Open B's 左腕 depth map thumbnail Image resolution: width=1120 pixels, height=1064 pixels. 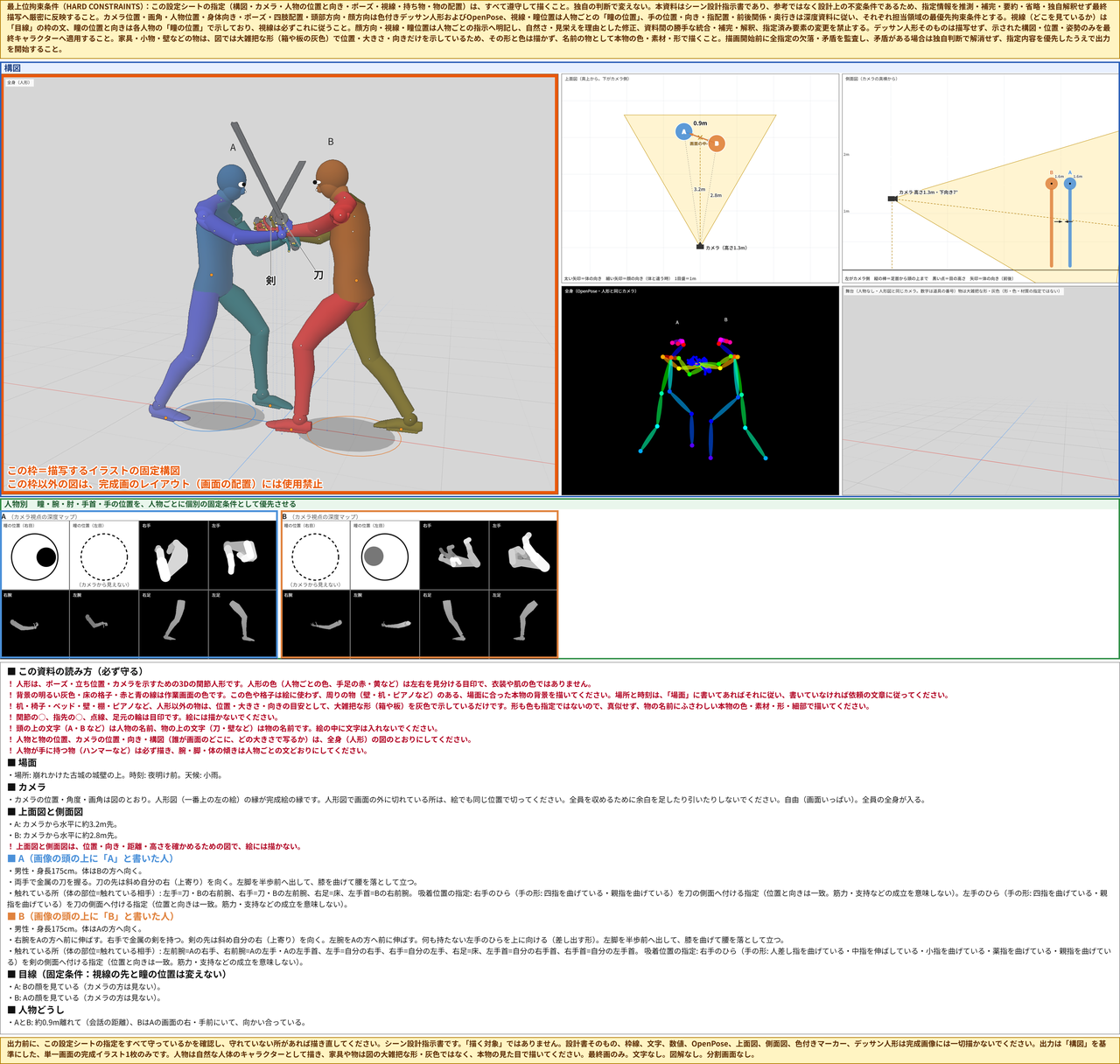(384, 624)
